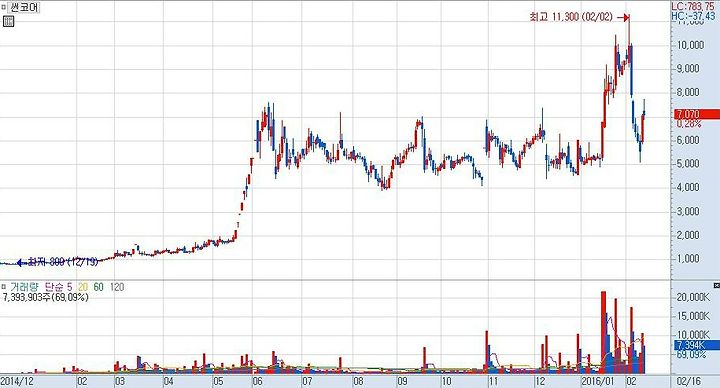Click the 2,000 price axis label
This screenshot has width=720, height=388.
pyautogui.click(x=688, y=235)
